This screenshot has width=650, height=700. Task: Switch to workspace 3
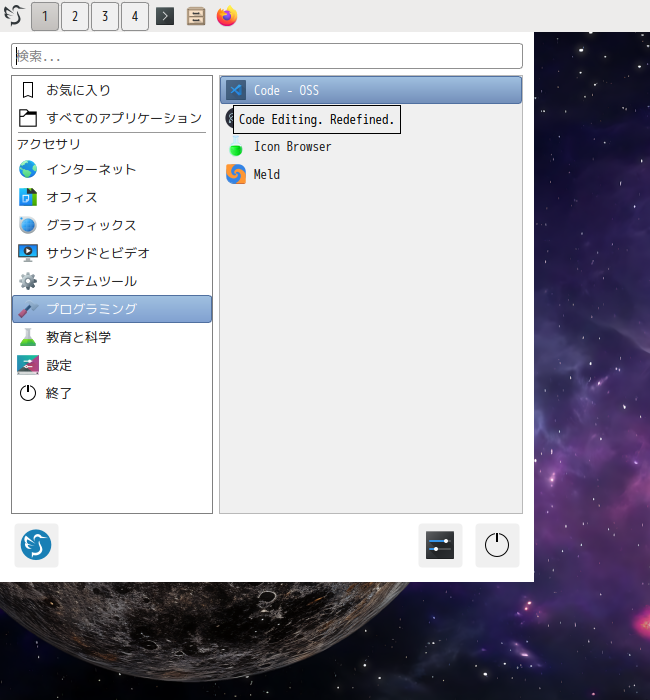pyautogui.click(x=105, y=17)
